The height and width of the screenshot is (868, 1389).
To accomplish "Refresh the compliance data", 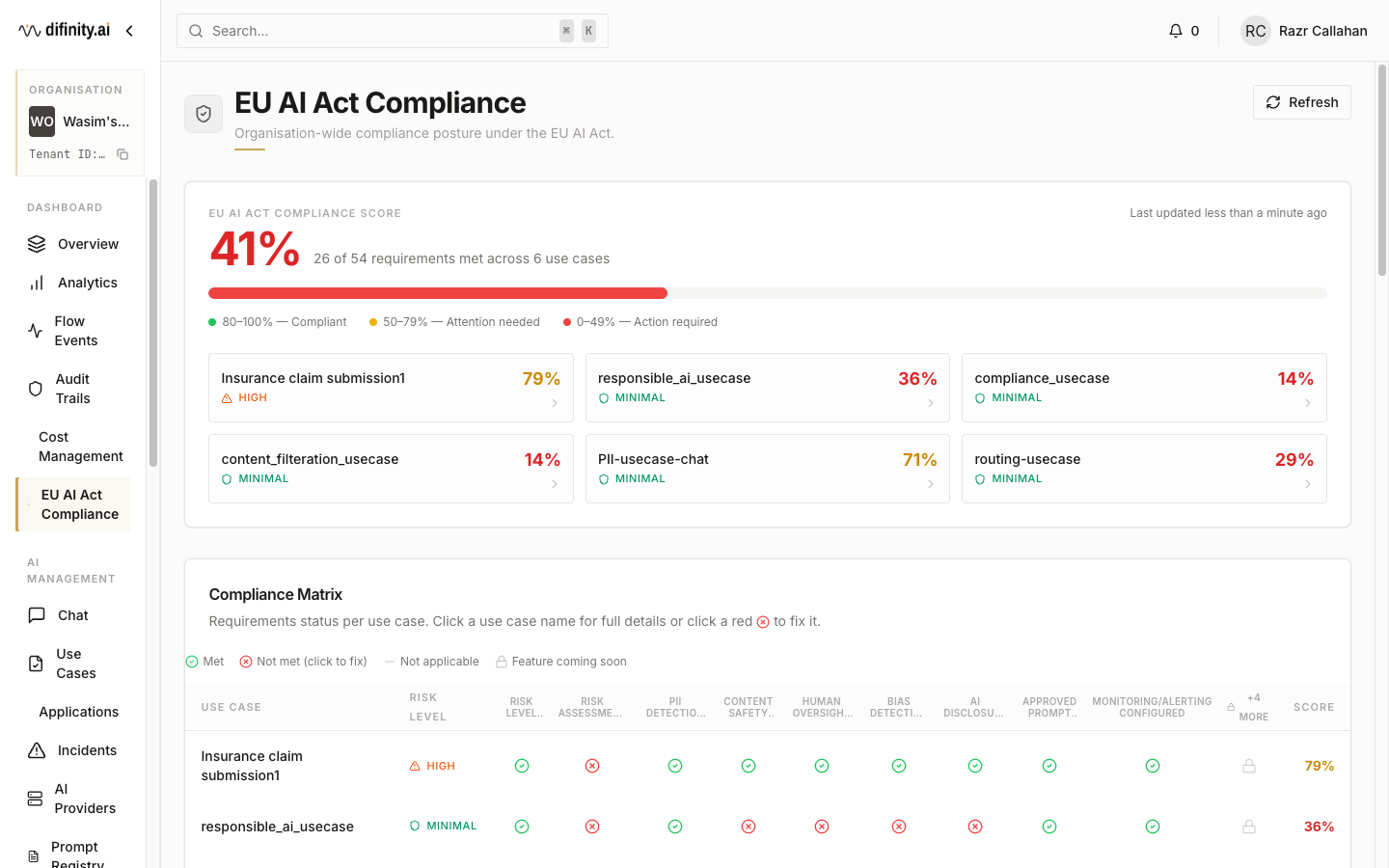I will [x=1302, y=102].
